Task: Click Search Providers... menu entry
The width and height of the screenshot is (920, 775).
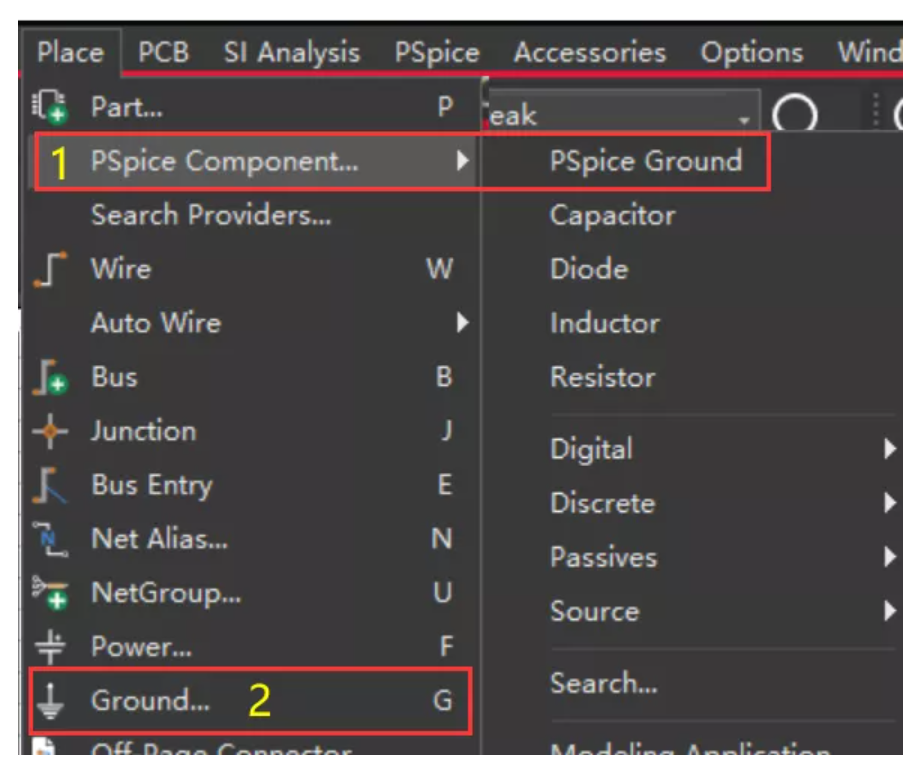Action: (x=211, y=215)
